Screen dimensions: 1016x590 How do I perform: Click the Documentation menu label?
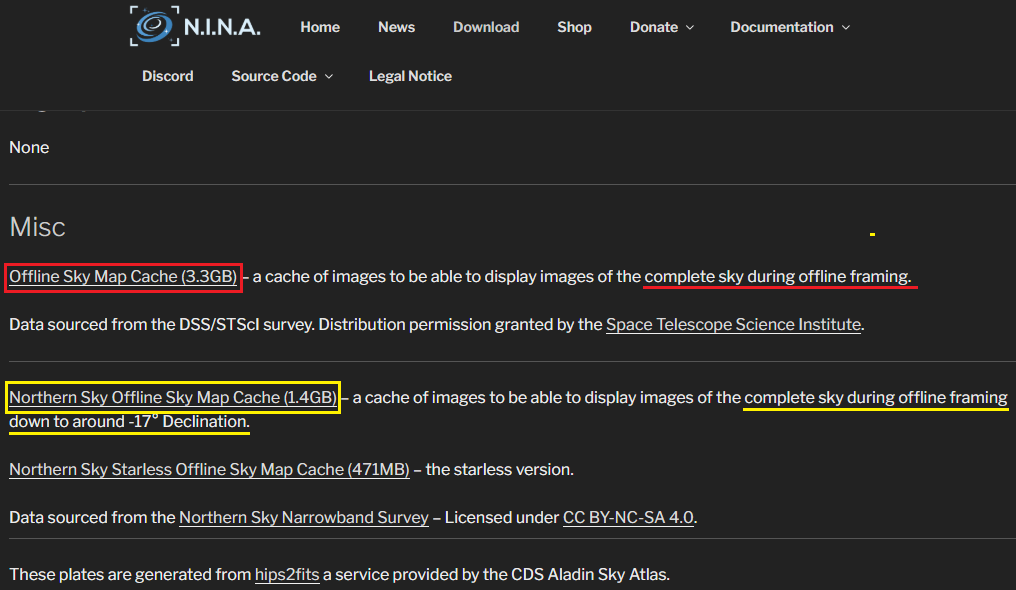coord(782,27)
